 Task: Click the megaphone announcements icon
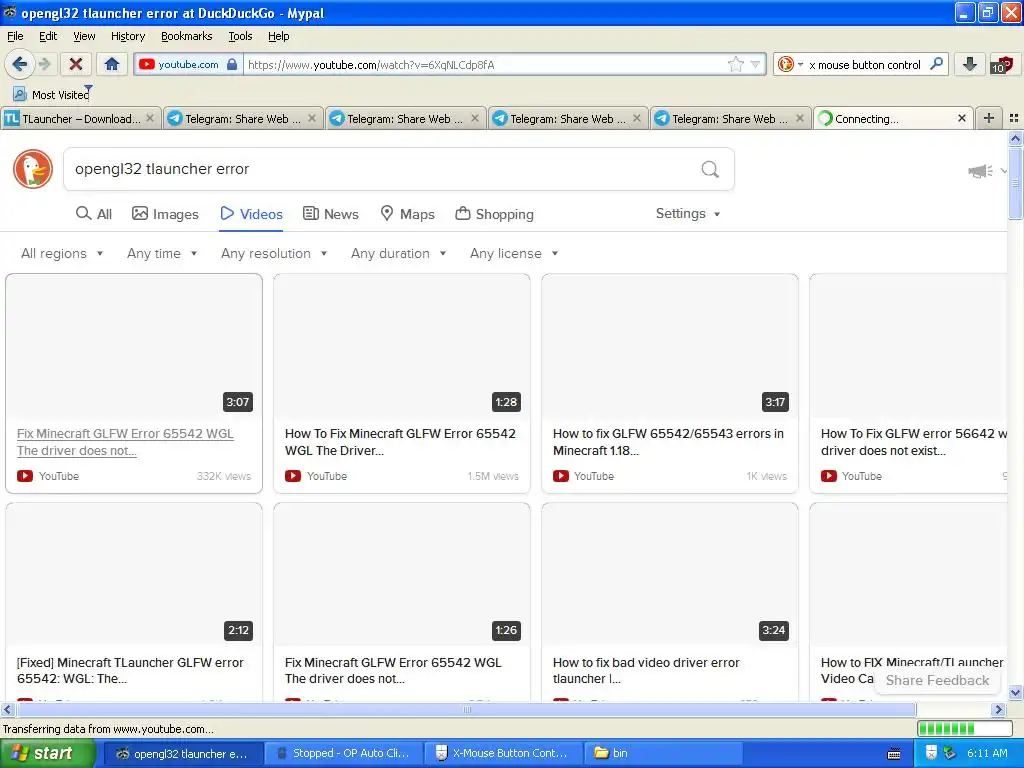tap(980, 171)
